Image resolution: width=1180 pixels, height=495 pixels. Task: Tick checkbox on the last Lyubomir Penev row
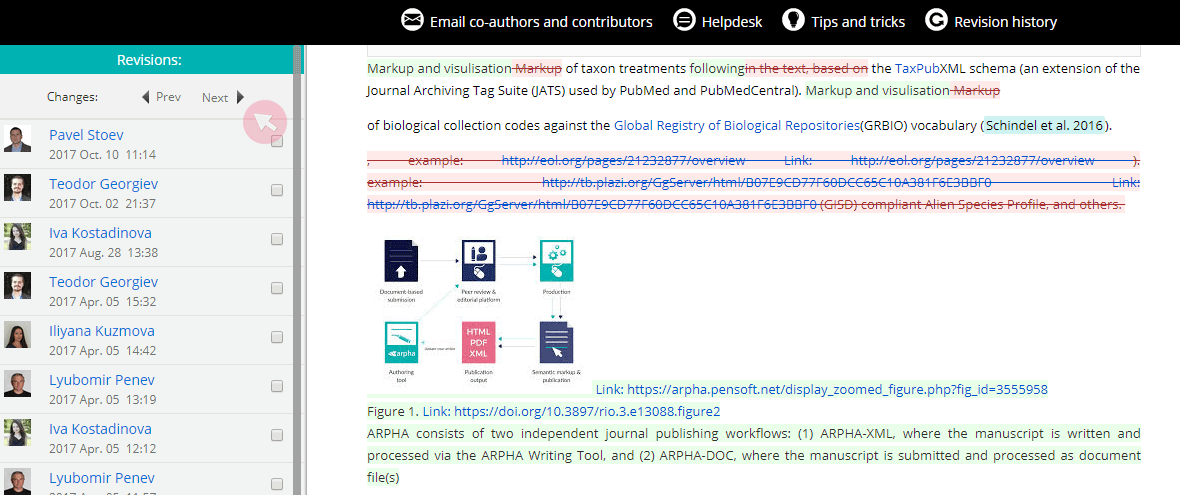(277, 484)
